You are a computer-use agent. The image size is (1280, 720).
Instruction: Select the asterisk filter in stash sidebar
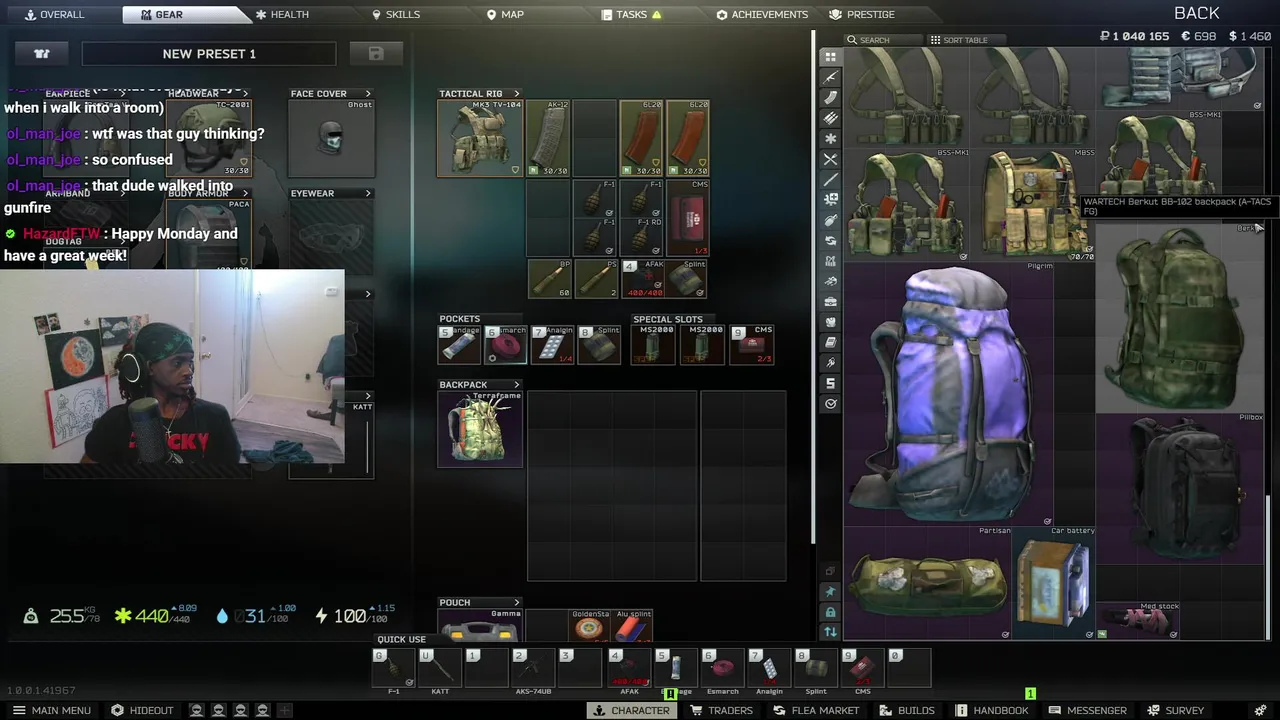pos(830,138)
